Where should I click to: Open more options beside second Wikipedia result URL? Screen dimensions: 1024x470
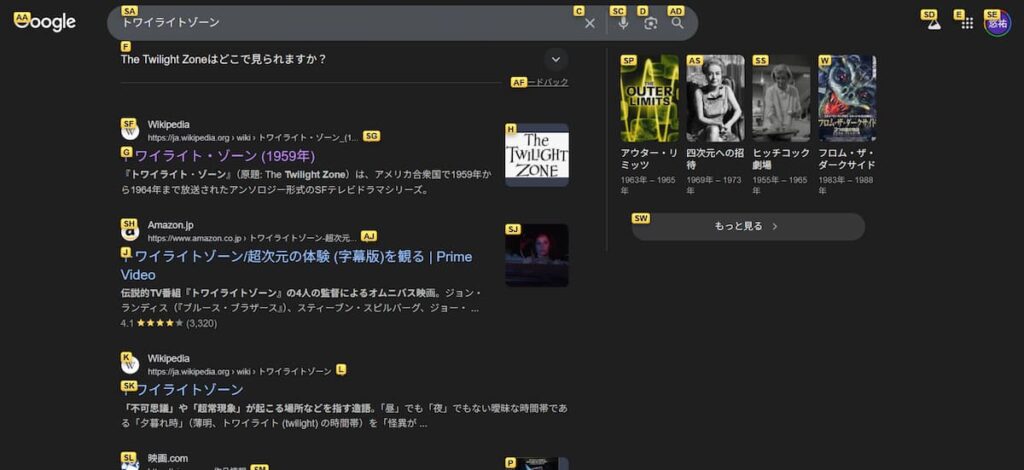[341, 371]
